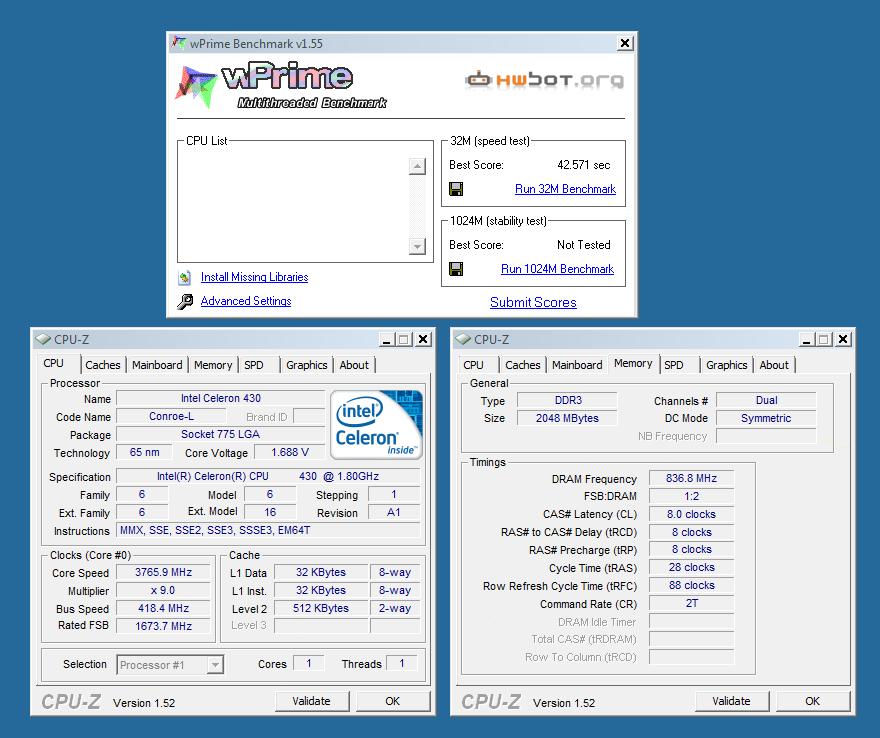Click the Install Missing Libraries icon
Image resolution: width=880 pixels, height=738 pixels.
point(185,277)
